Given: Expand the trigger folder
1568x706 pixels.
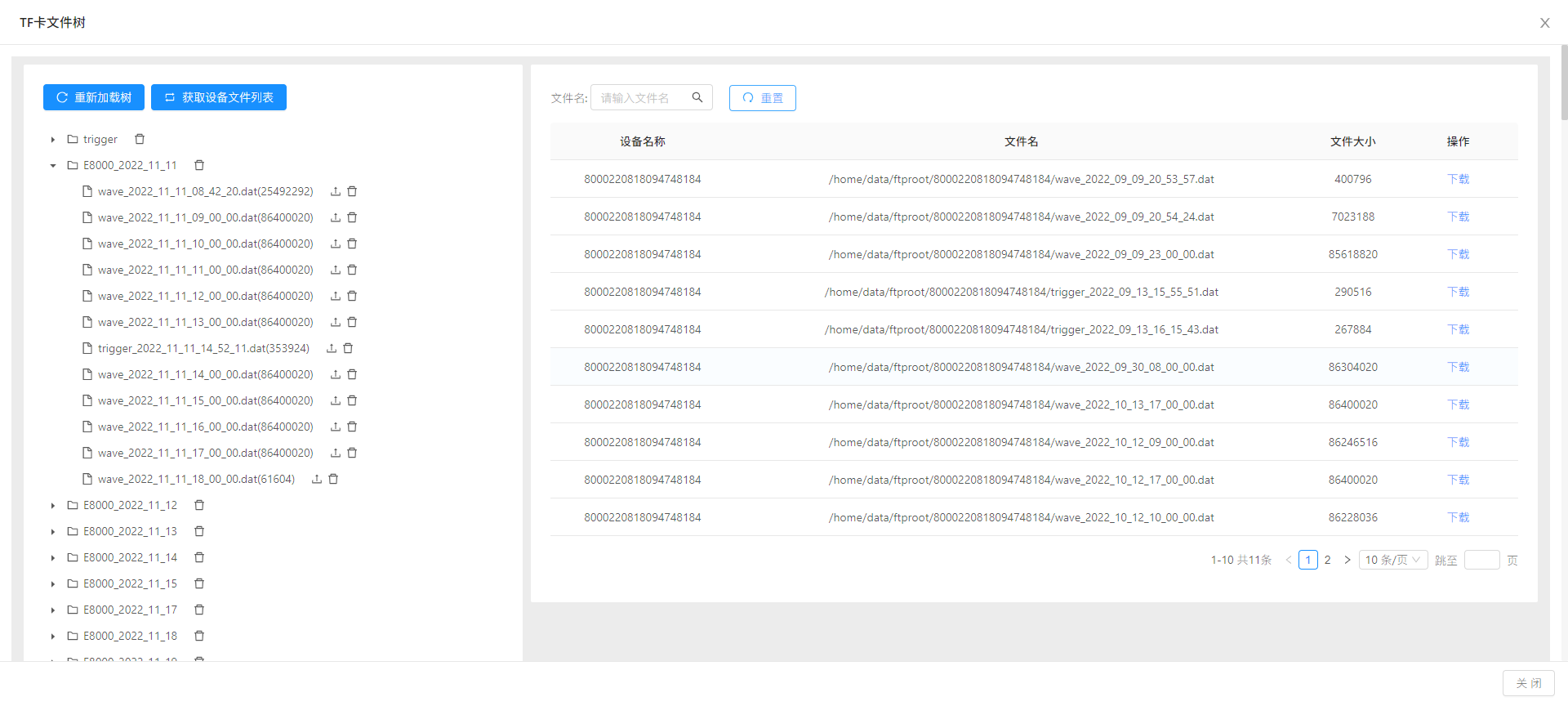Looking at the screenshot, I should pyautogui.click(x=53, y=140).
